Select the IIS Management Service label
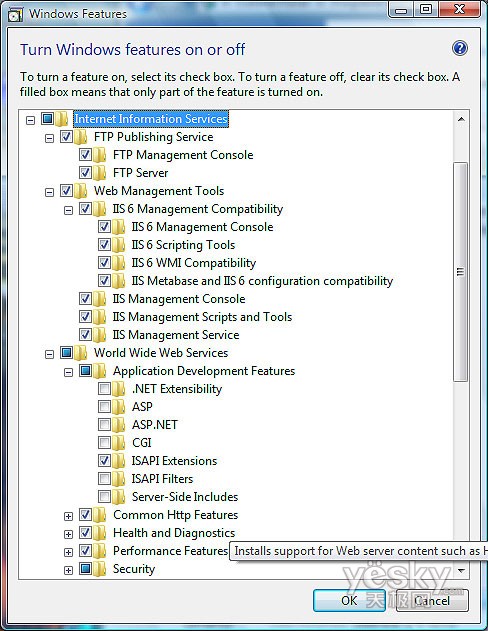The width and height of the screenshot is (488, 631). click(176, 335)
